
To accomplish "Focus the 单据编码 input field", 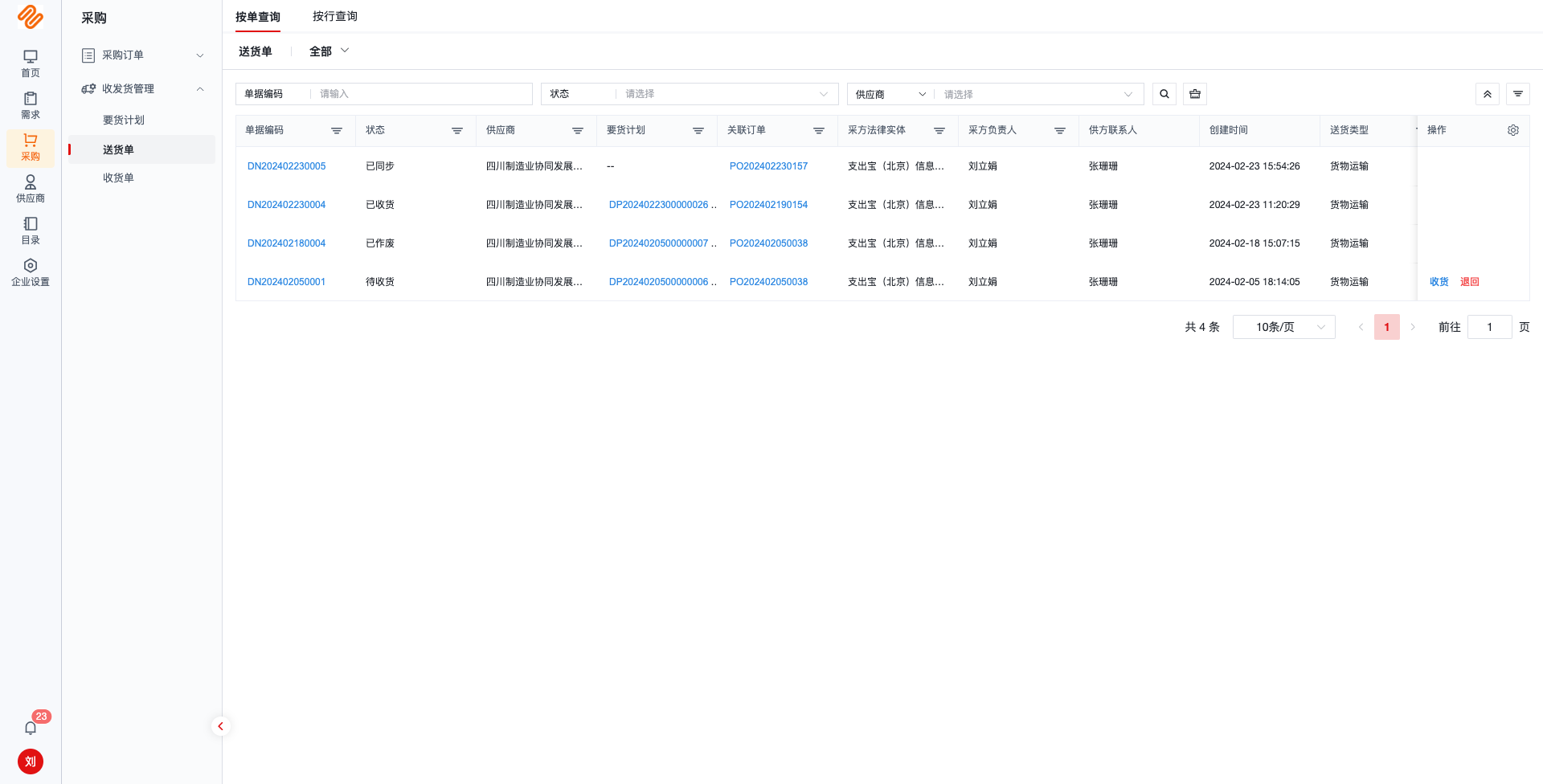I will coord(421,94).
